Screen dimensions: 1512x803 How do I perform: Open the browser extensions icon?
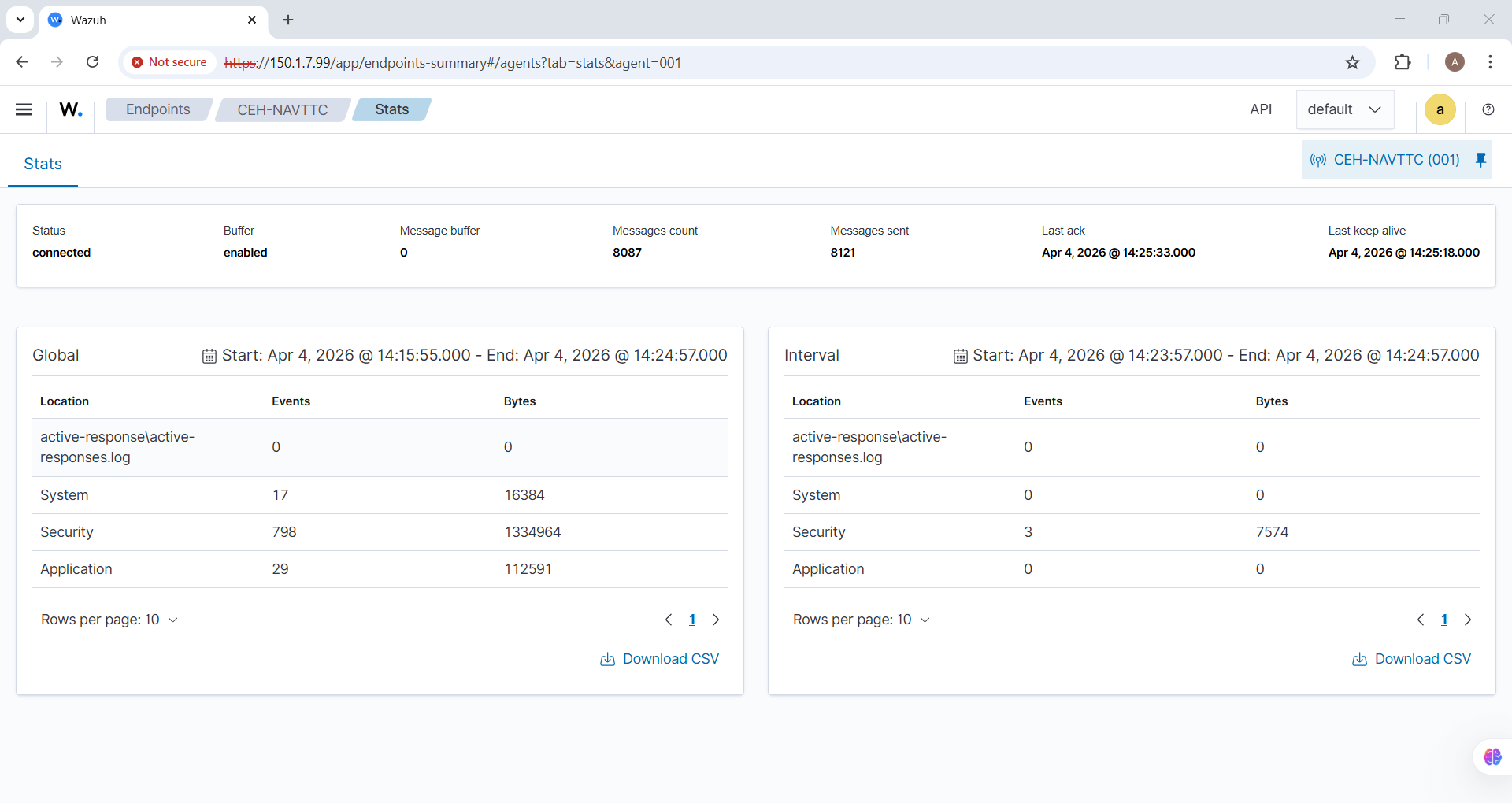point(1403,62)
